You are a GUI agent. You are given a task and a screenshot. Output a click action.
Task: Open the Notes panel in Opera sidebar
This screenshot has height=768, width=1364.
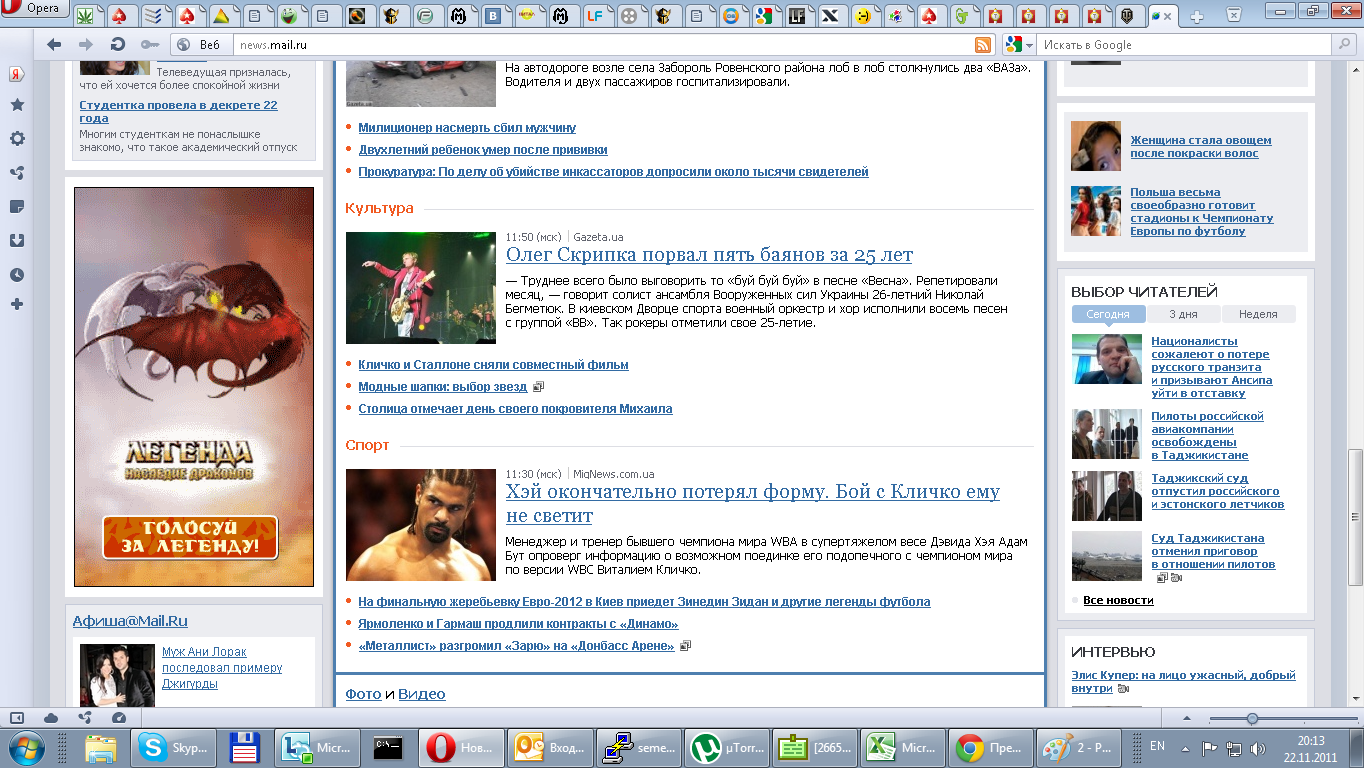[x=17, y=206]
